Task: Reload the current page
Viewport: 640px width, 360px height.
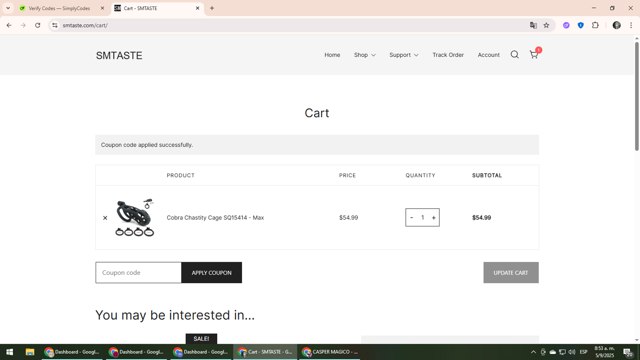Action: 38,25
